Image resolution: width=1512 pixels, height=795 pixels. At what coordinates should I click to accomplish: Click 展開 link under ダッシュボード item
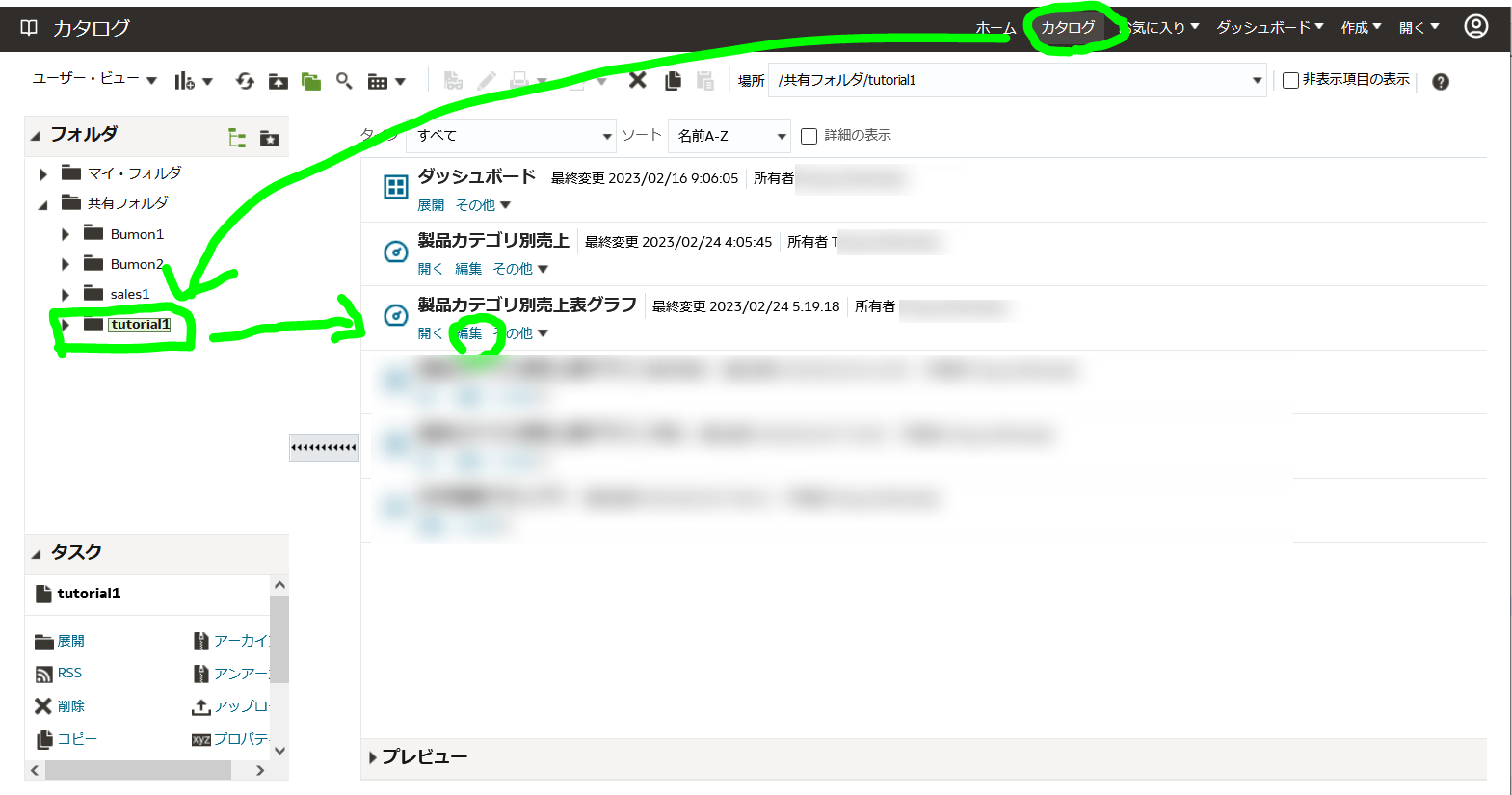click(x=431, y=205)
